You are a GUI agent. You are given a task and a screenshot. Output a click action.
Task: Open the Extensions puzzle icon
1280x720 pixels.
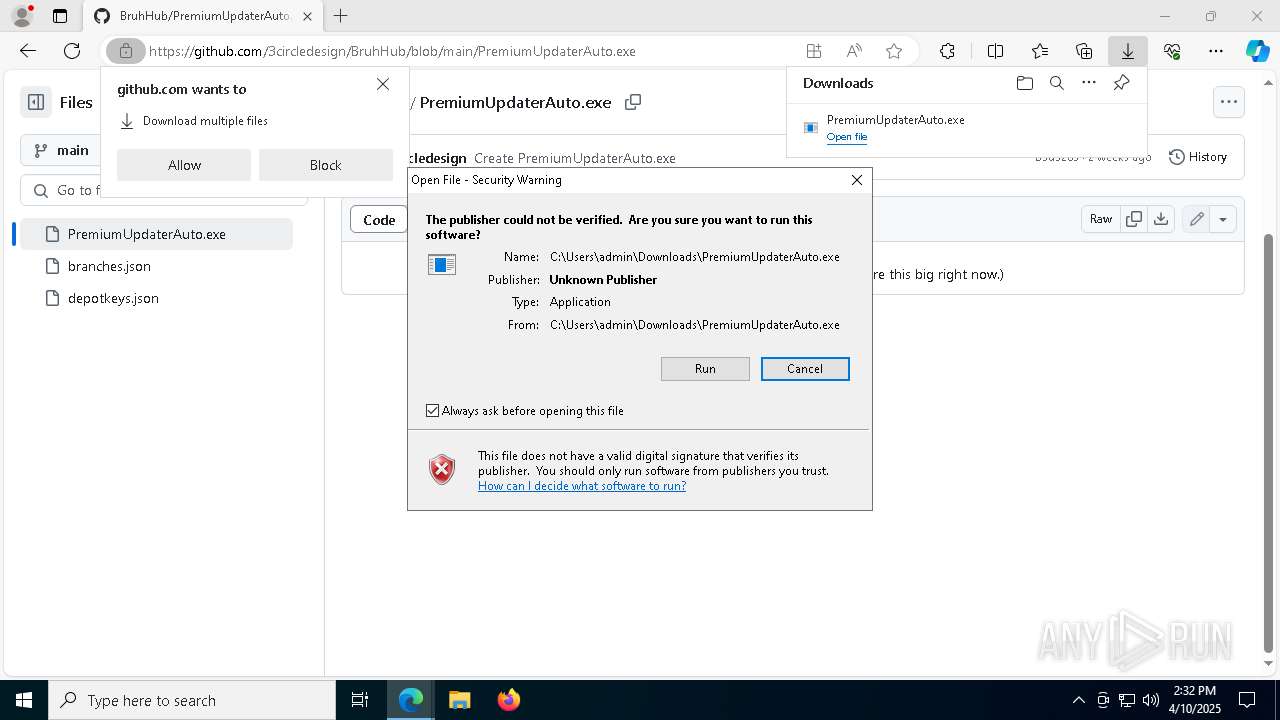[947, 51]
